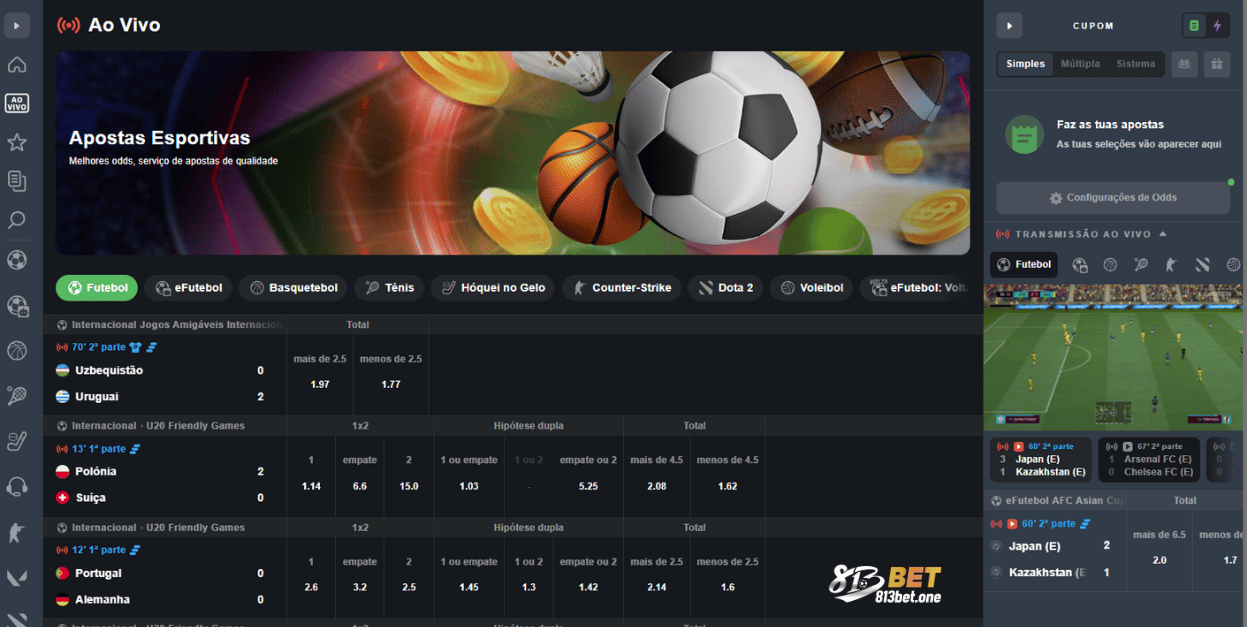Select the tennis racket icon in sidebar

[16, 396]
